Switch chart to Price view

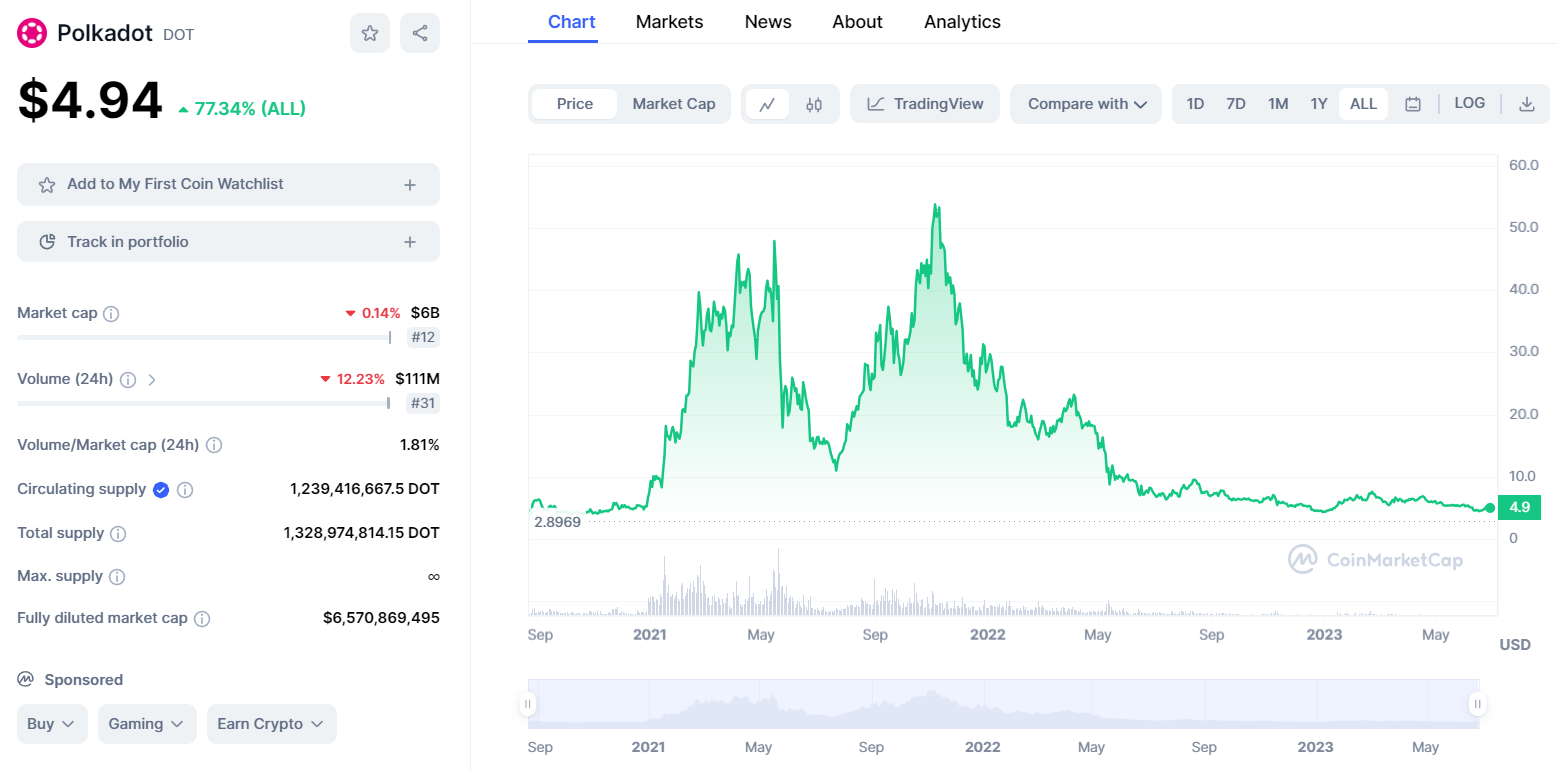click(575, 104)
